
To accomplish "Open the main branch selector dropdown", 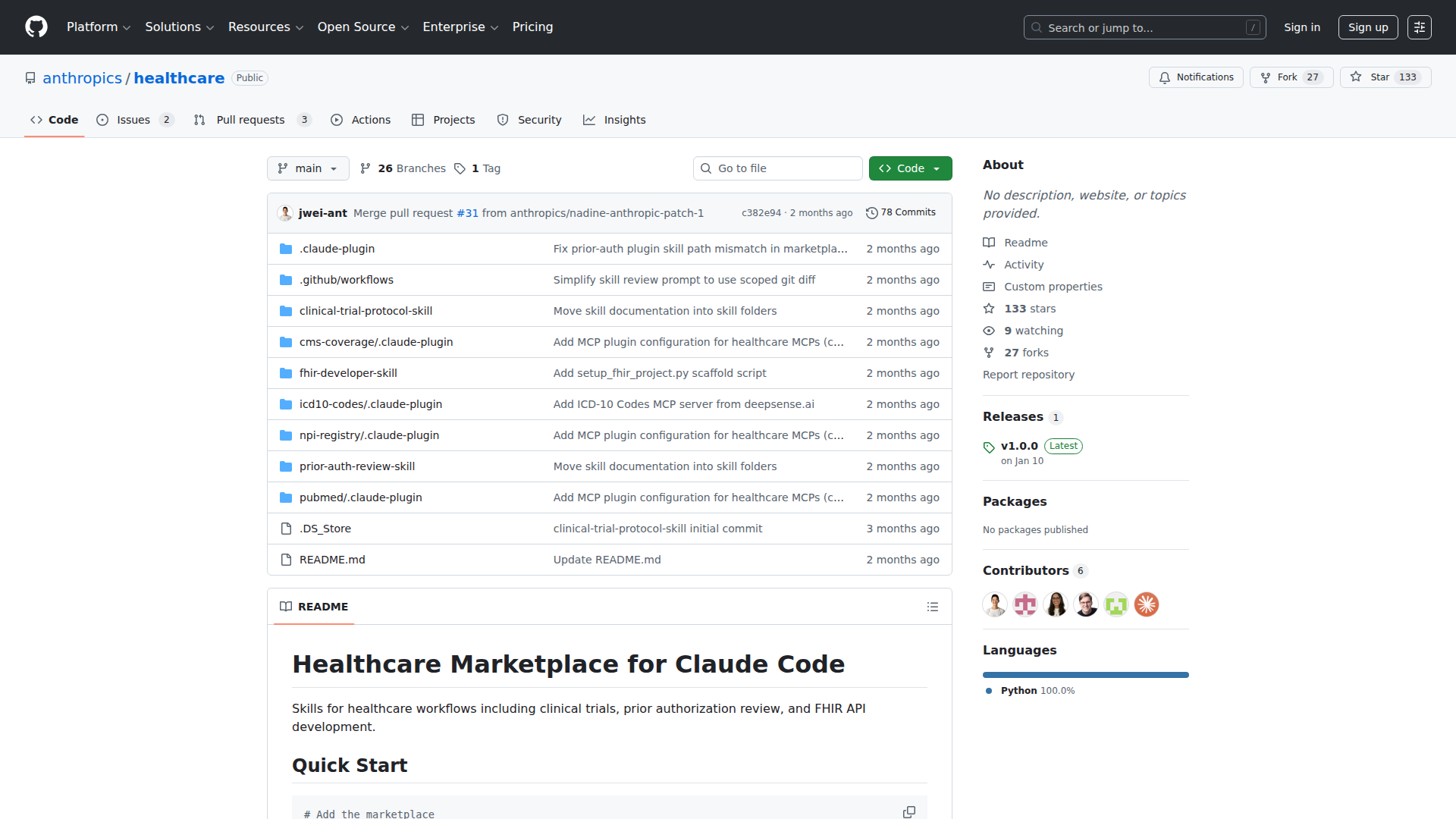I will (308, 168).
